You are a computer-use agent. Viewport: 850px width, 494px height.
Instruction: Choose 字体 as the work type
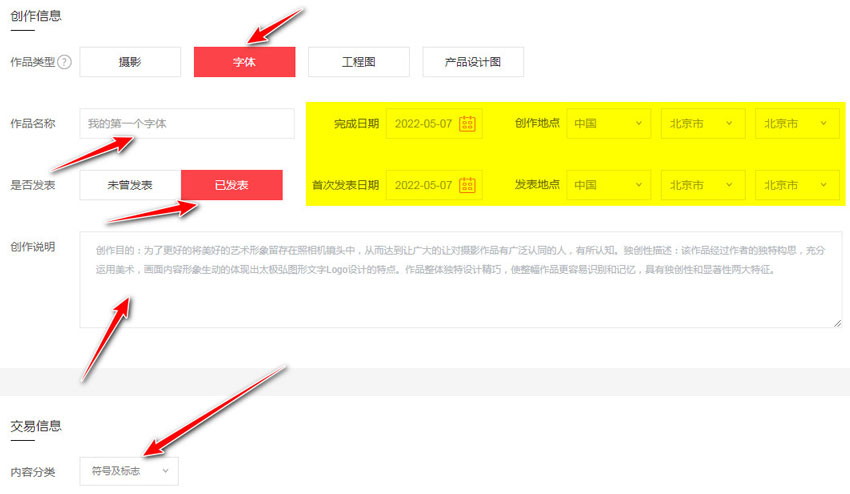coord(244,62)
